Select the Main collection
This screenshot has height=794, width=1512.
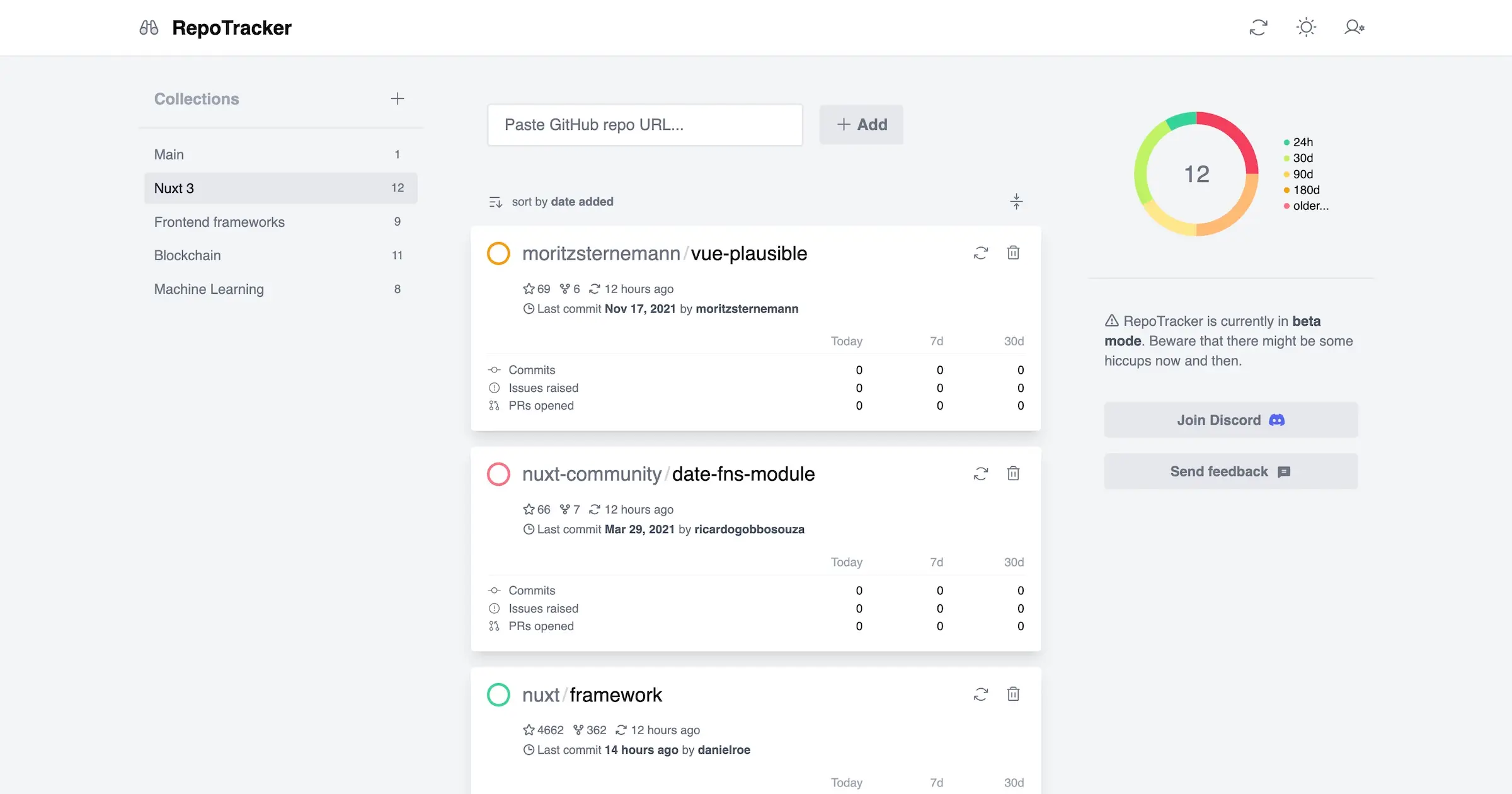click(x=168, y=154)
